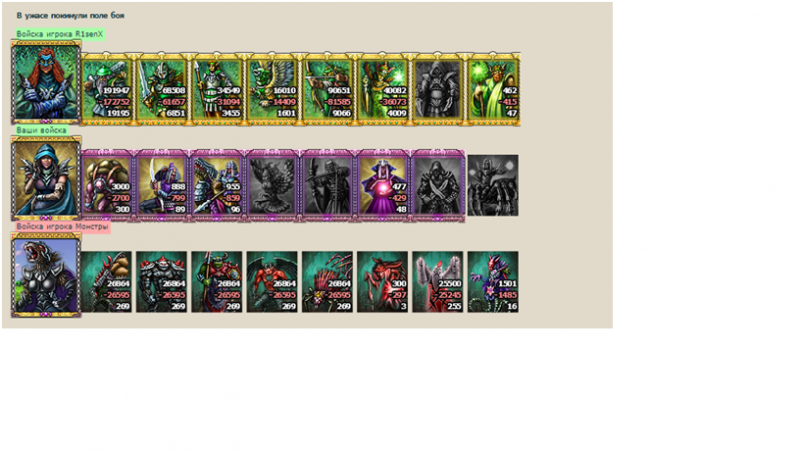
Task: Open the blue-hooded heroine portrait
Action: tap(46, 179)
